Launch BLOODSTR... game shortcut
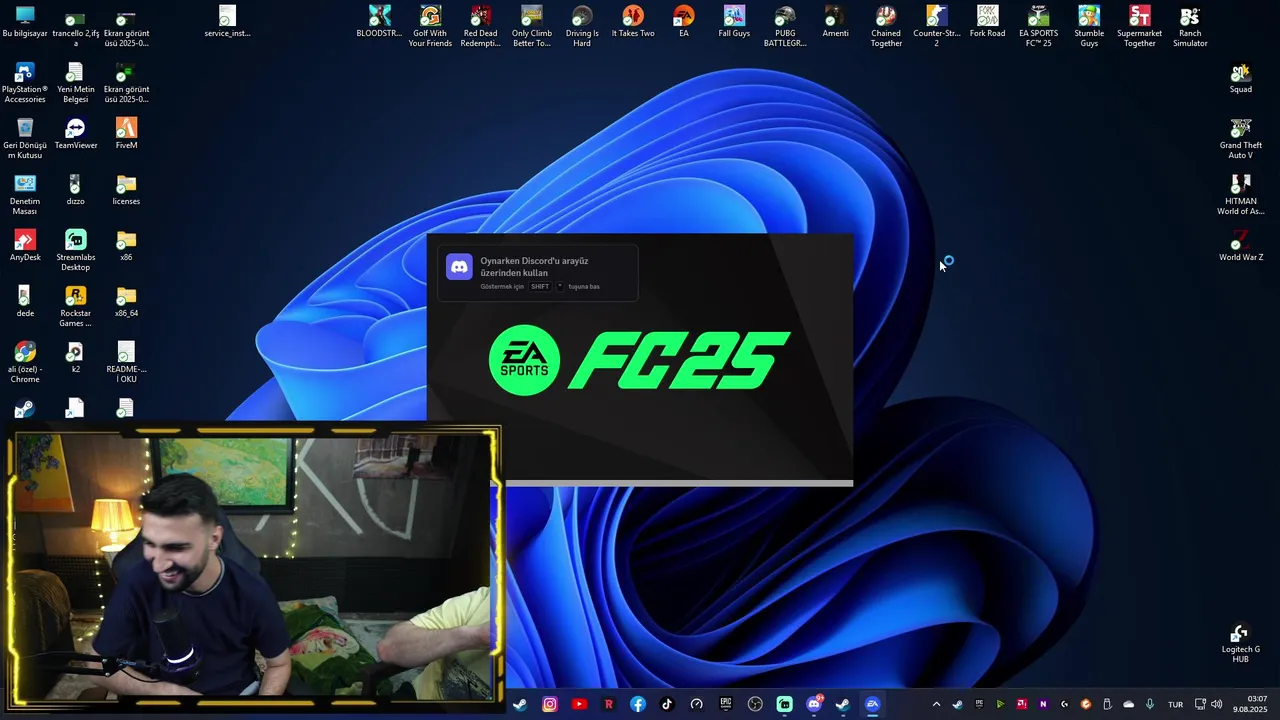The width and height of the screenshot is (1280, 720). [379, 22]
